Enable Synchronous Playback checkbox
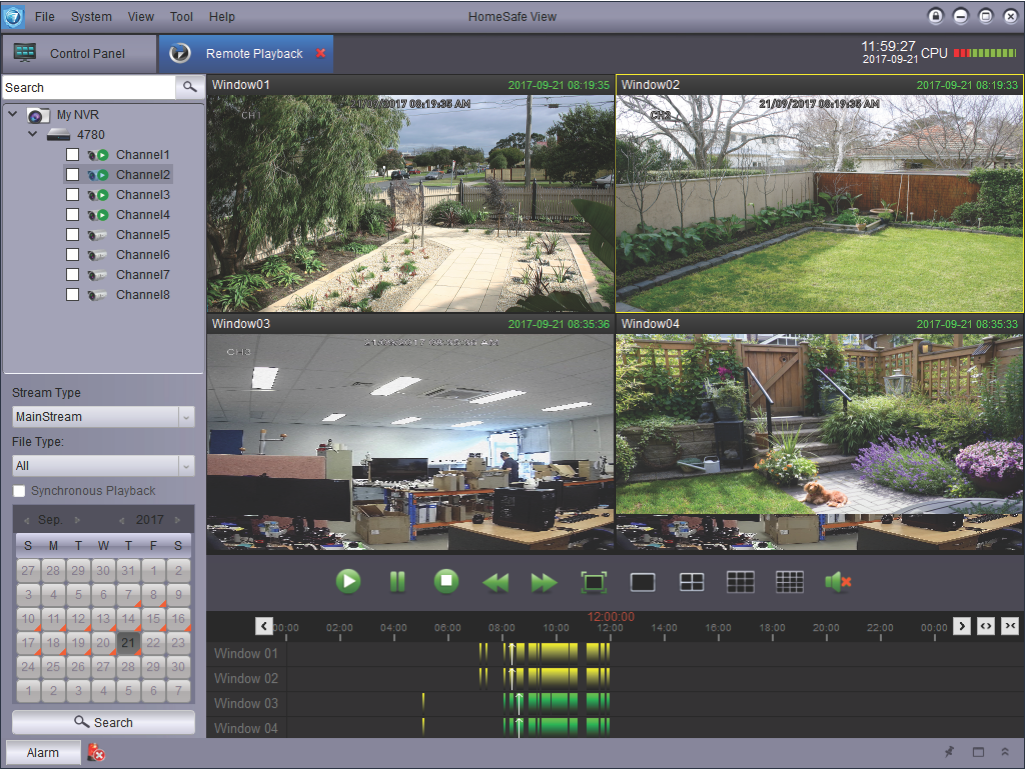Viewport: 1026px width, 770px height. click(x=19, y=491)
